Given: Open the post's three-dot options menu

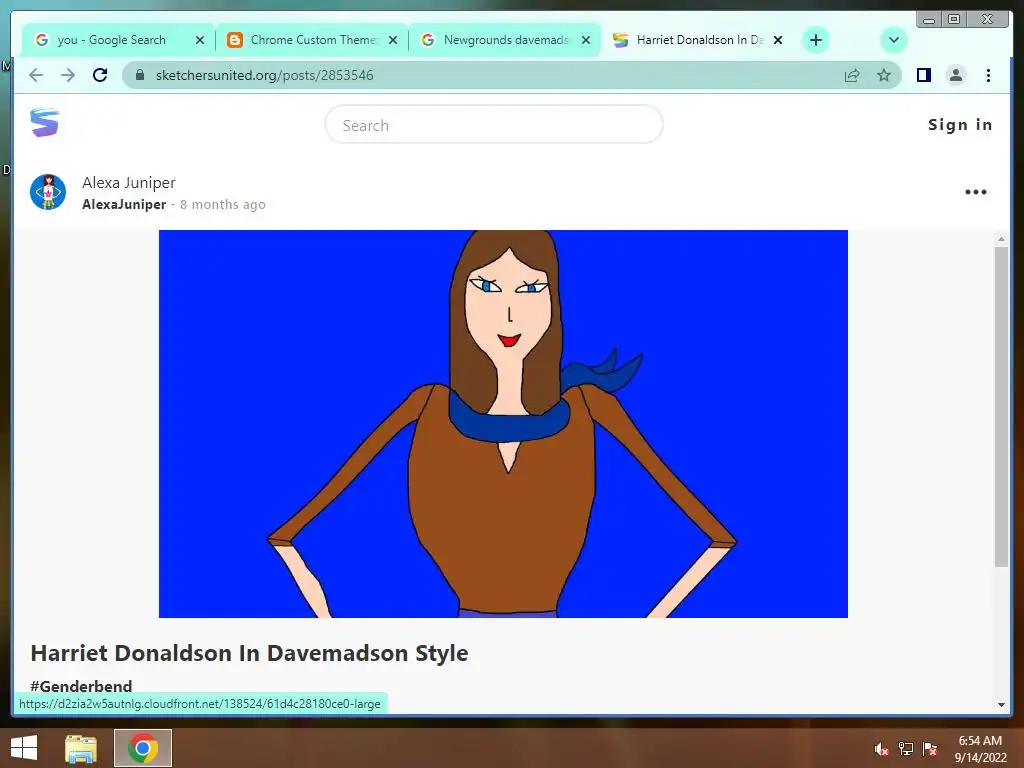Looking at the screenshot, I should (976, 192).
